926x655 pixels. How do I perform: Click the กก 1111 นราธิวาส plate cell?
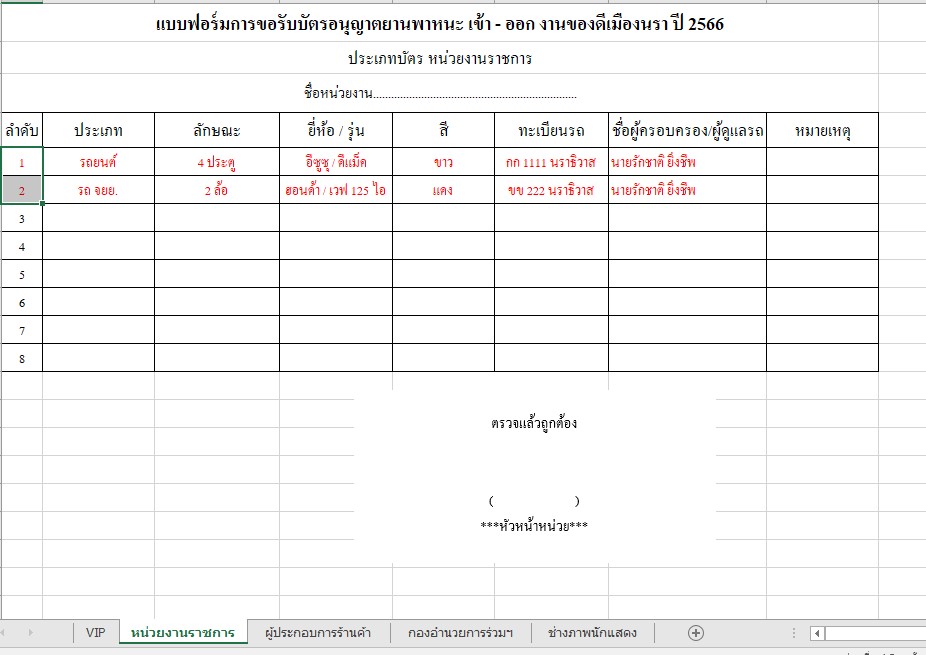point(550,162)
